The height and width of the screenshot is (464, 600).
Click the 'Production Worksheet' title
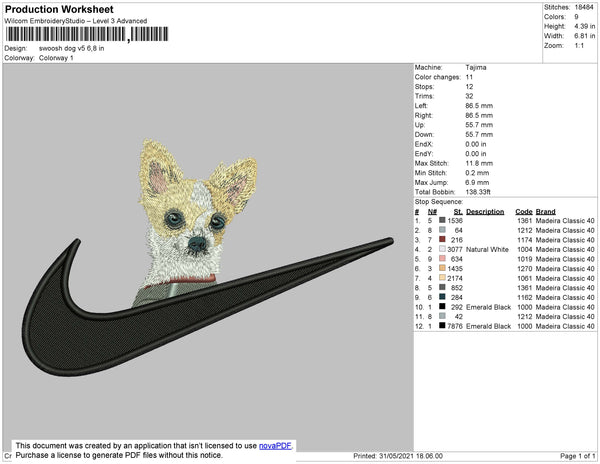point(59,10)
